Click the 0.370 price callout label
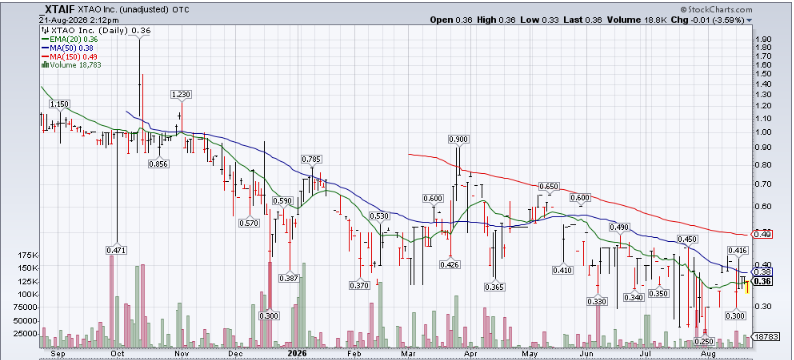 pyautogui.click(x=359, y=286)
